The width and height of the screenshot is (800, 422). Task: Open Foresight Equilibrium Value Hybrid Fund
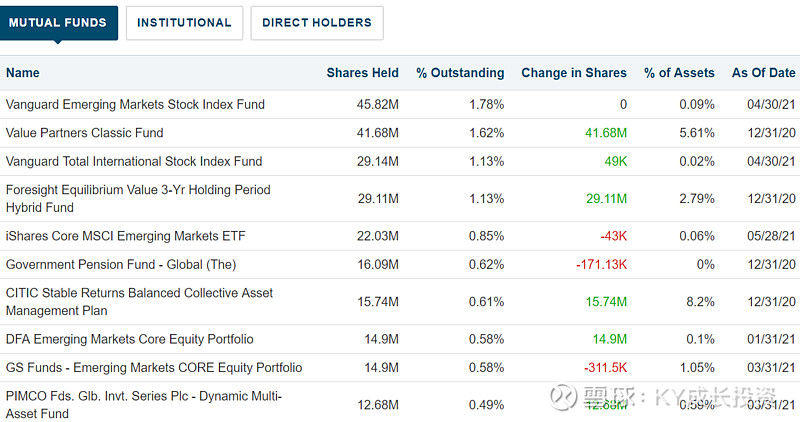pyautogui.click(x=138, y=198)
